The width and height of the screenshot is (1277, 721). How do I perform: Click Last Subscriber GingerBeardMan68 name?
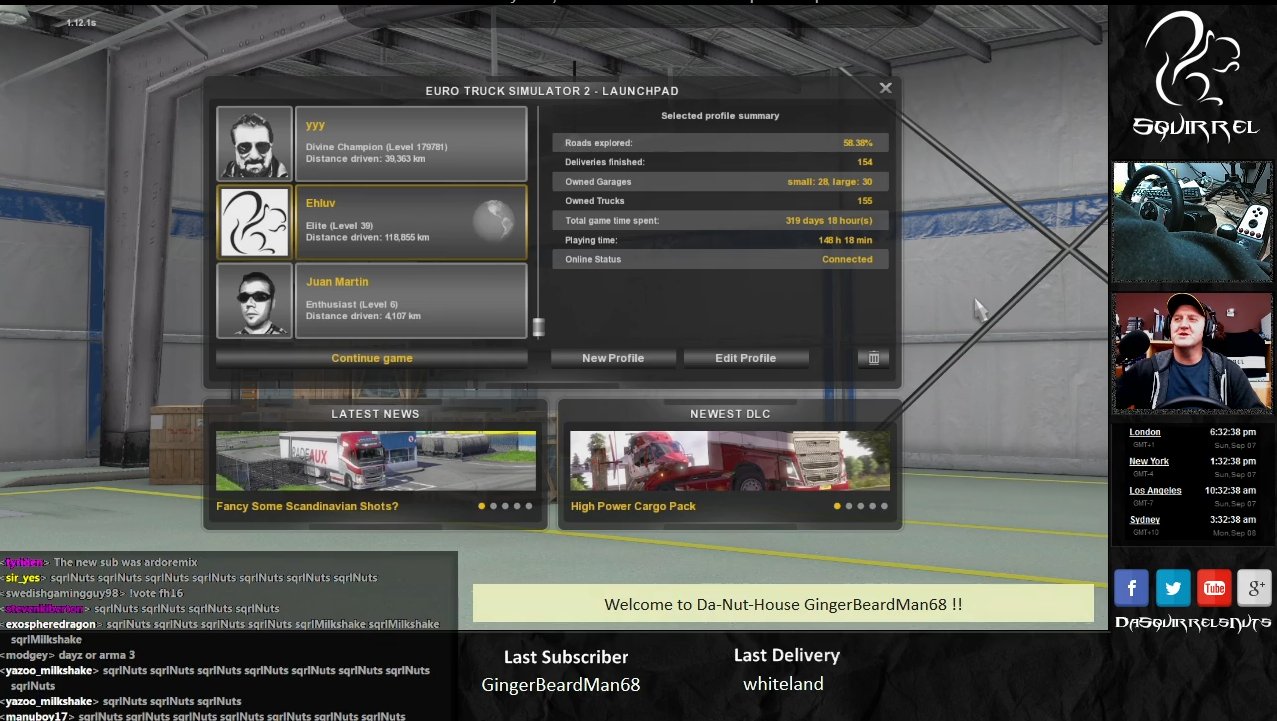click(x=561, y=685)
